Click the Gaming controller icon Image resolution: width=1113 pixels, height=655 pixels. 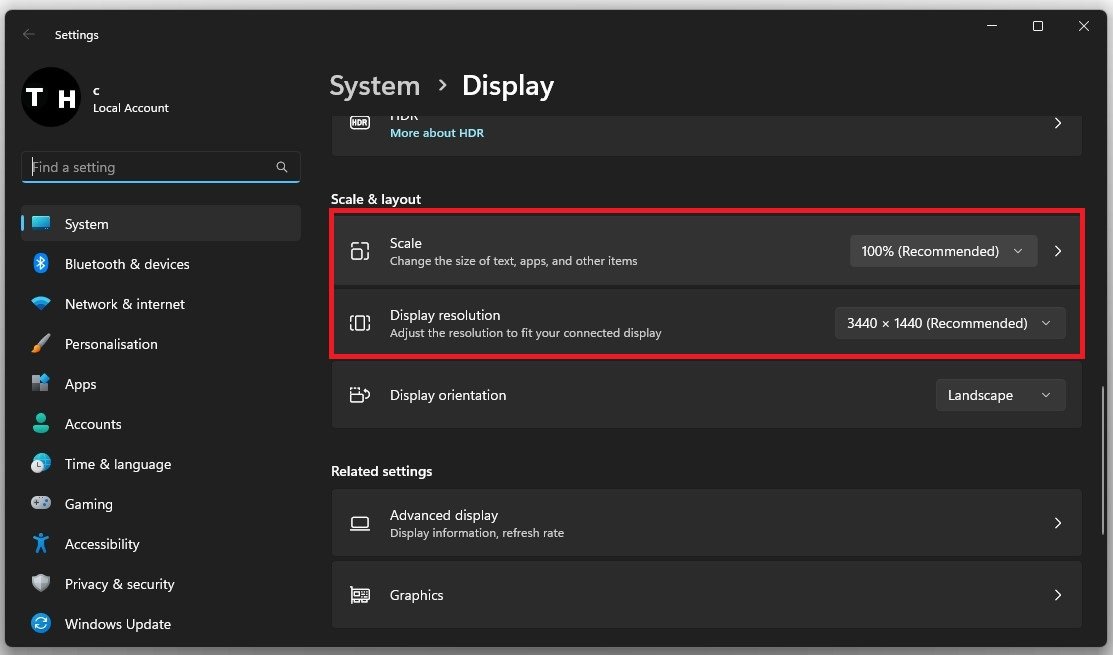point(41,504)
